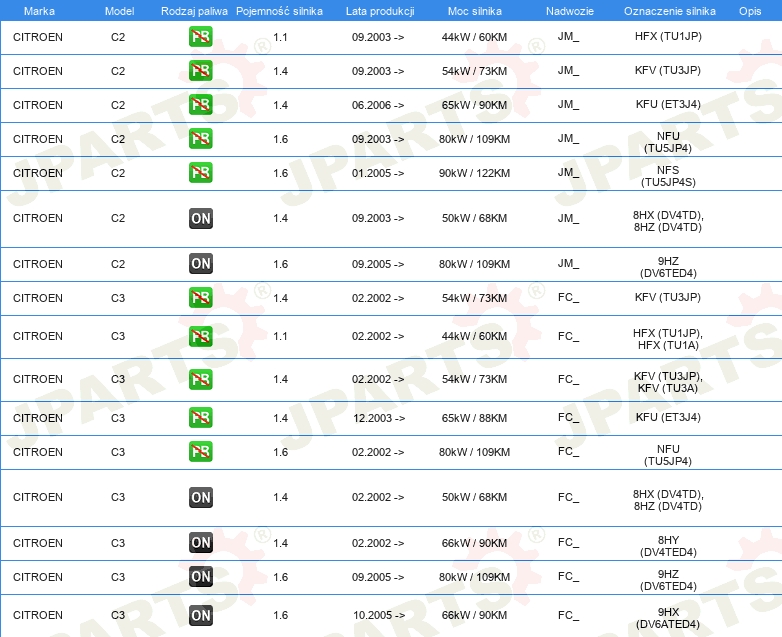Image resolution: width=782 pixels, height=637 pixels.
Task: Select CITROEN in the NFS (TU5JP4S) row
Action: point(38,173)
